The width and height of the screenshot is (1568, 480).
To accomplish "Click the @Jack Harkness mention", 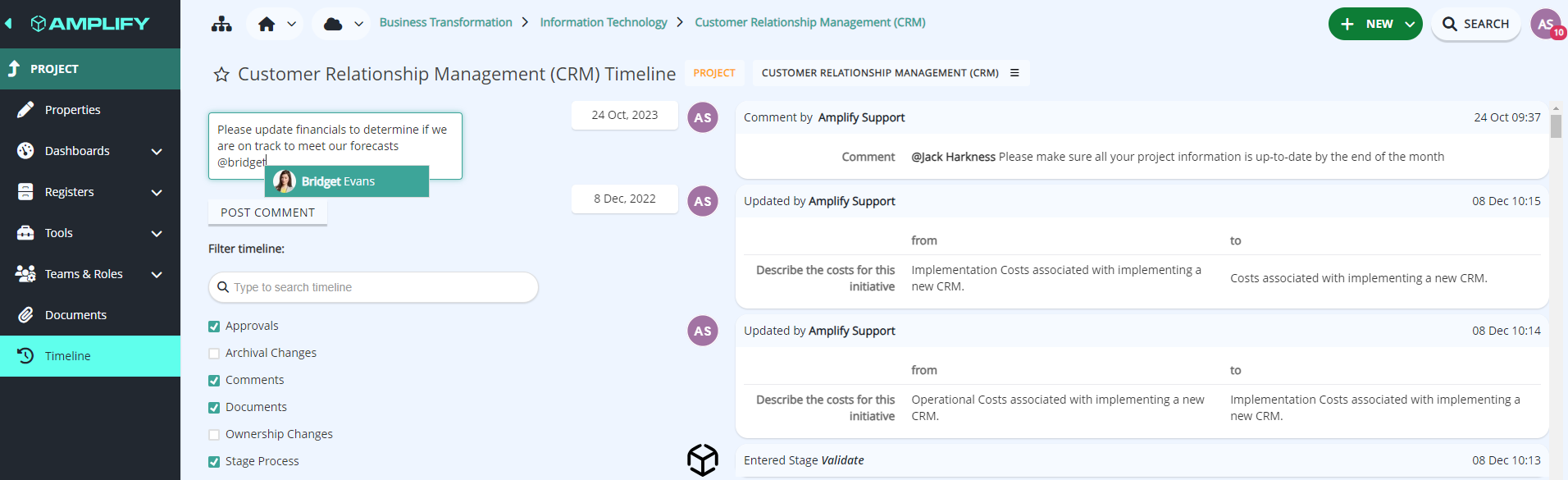I will [x=954, y=157].
